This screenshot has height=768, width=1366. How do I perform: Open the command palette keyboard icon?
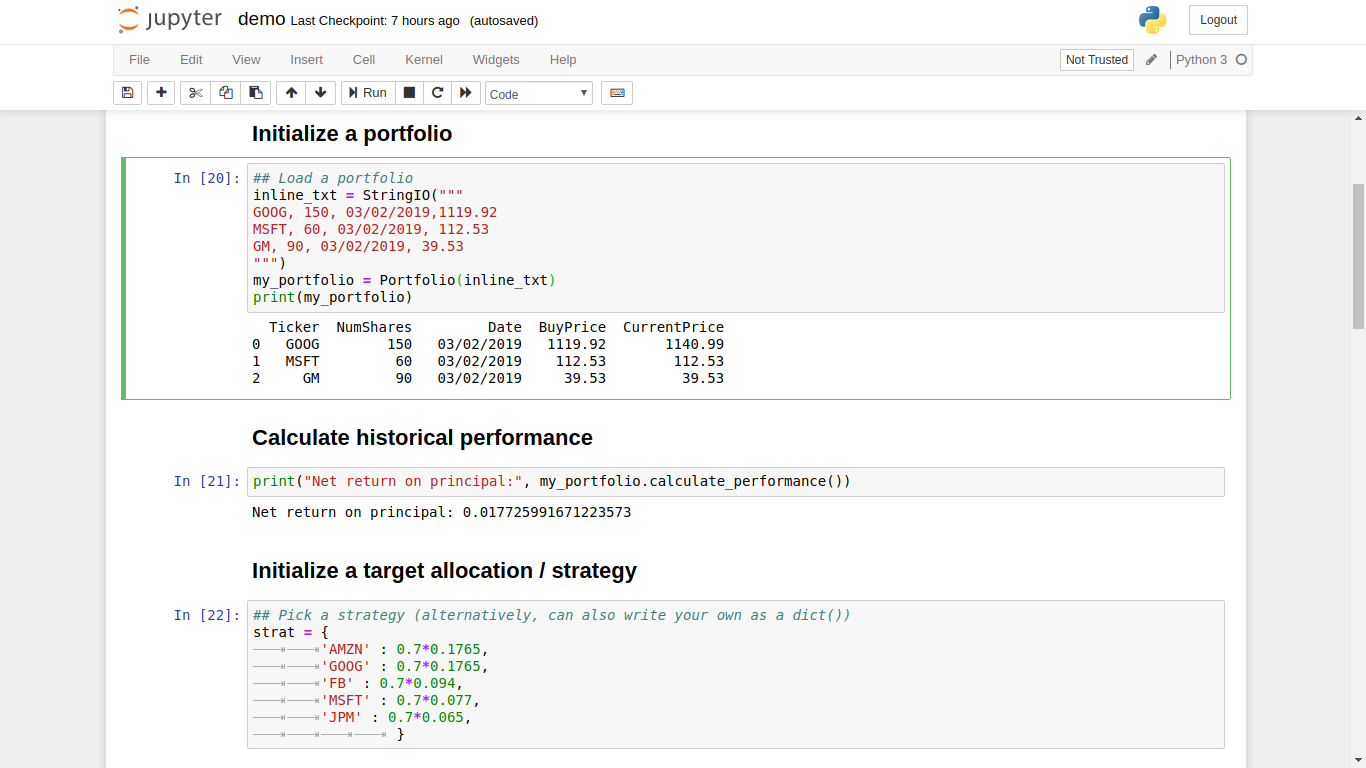[617, 93]
